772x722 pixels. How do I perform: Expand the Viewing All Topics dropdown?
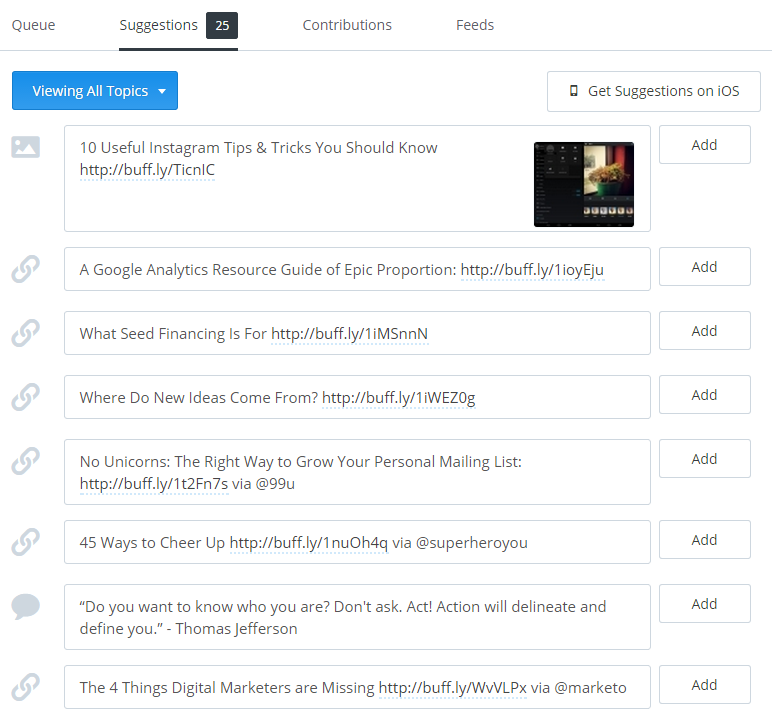[95, 91]
